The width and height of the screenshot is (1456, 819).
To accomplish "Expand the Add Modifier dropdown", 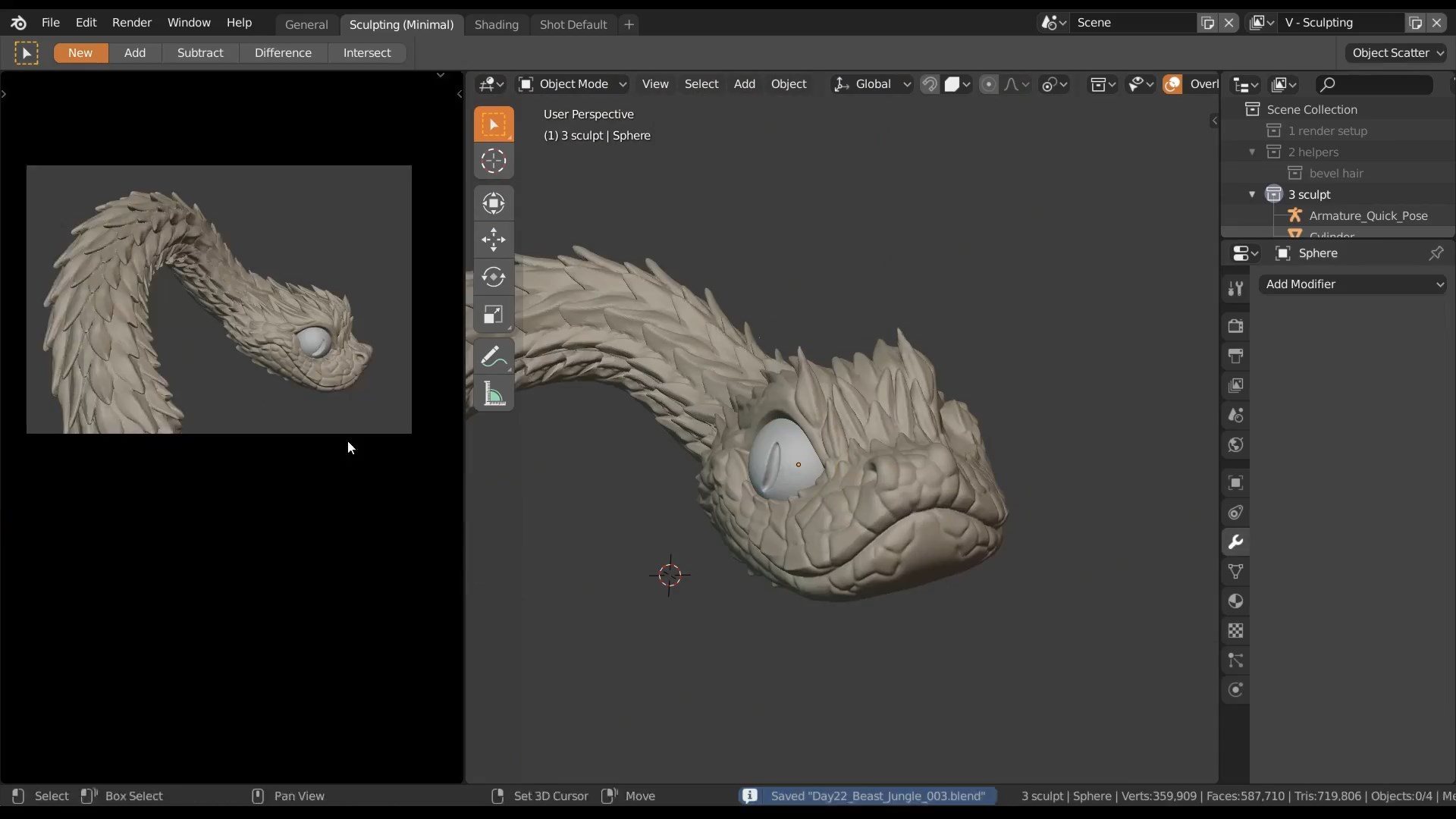I will pos(1353,284).
